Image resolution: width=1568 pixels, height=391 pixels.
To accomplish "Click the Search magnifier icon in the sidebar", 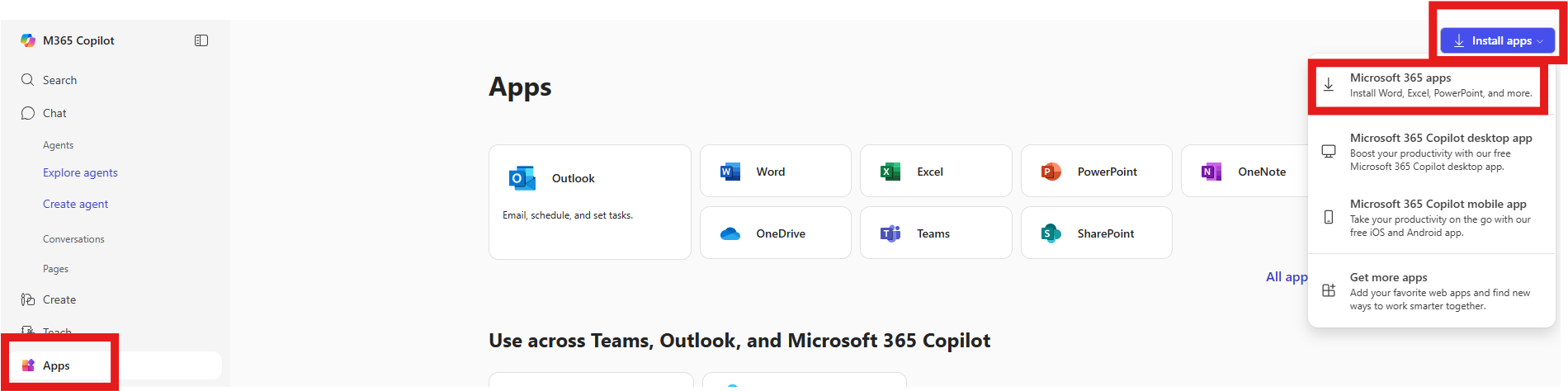I will 28,80.
